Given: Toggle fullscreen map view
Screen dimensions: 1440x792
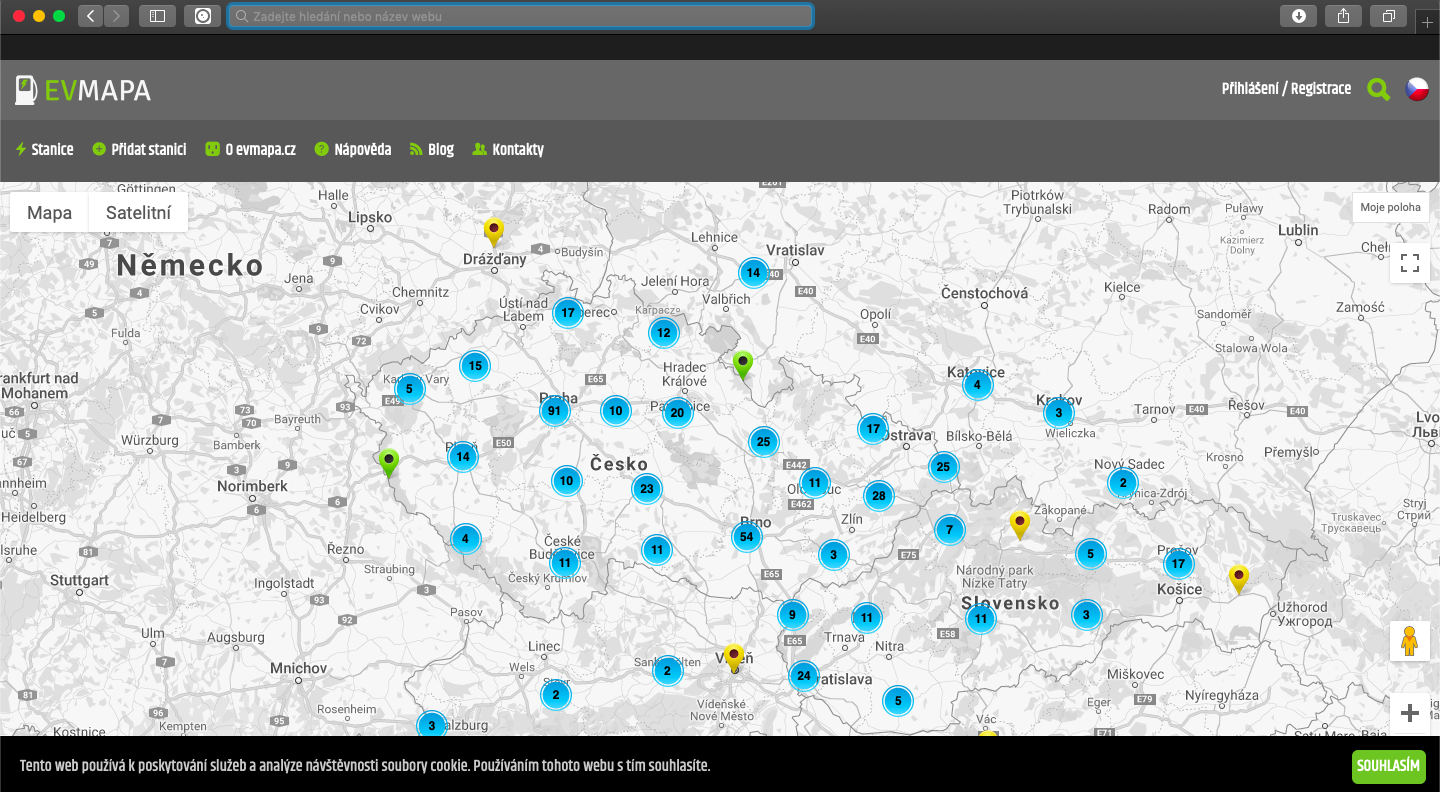Looking at the screenshot, I should [x=1410, y=263].
